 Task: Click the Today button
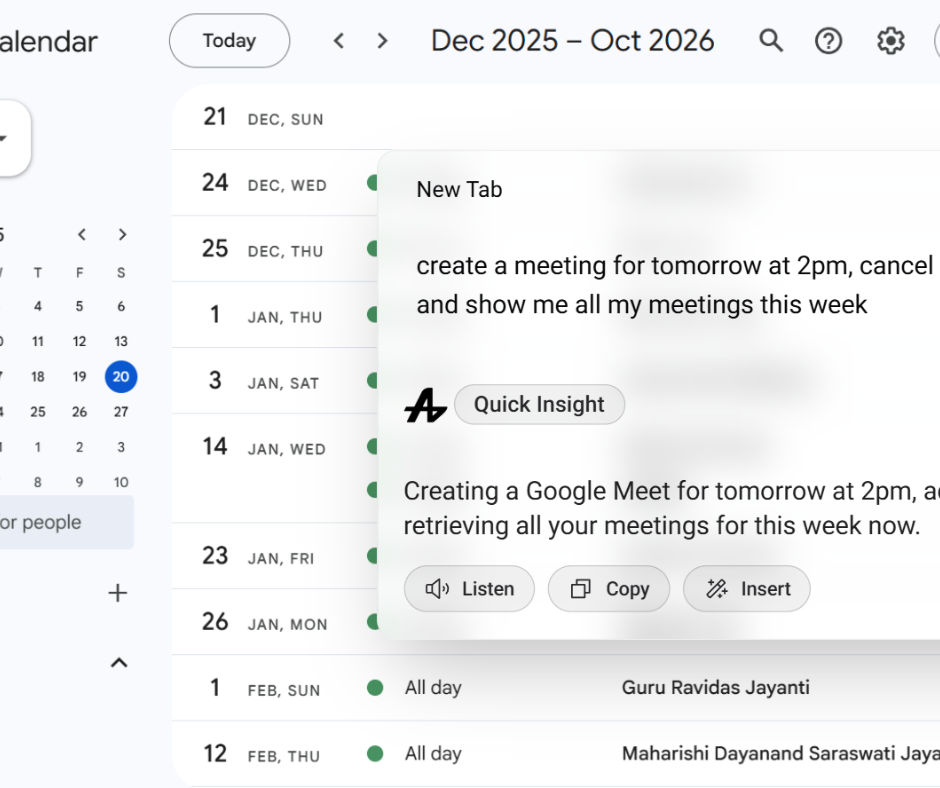coord(229,41)
